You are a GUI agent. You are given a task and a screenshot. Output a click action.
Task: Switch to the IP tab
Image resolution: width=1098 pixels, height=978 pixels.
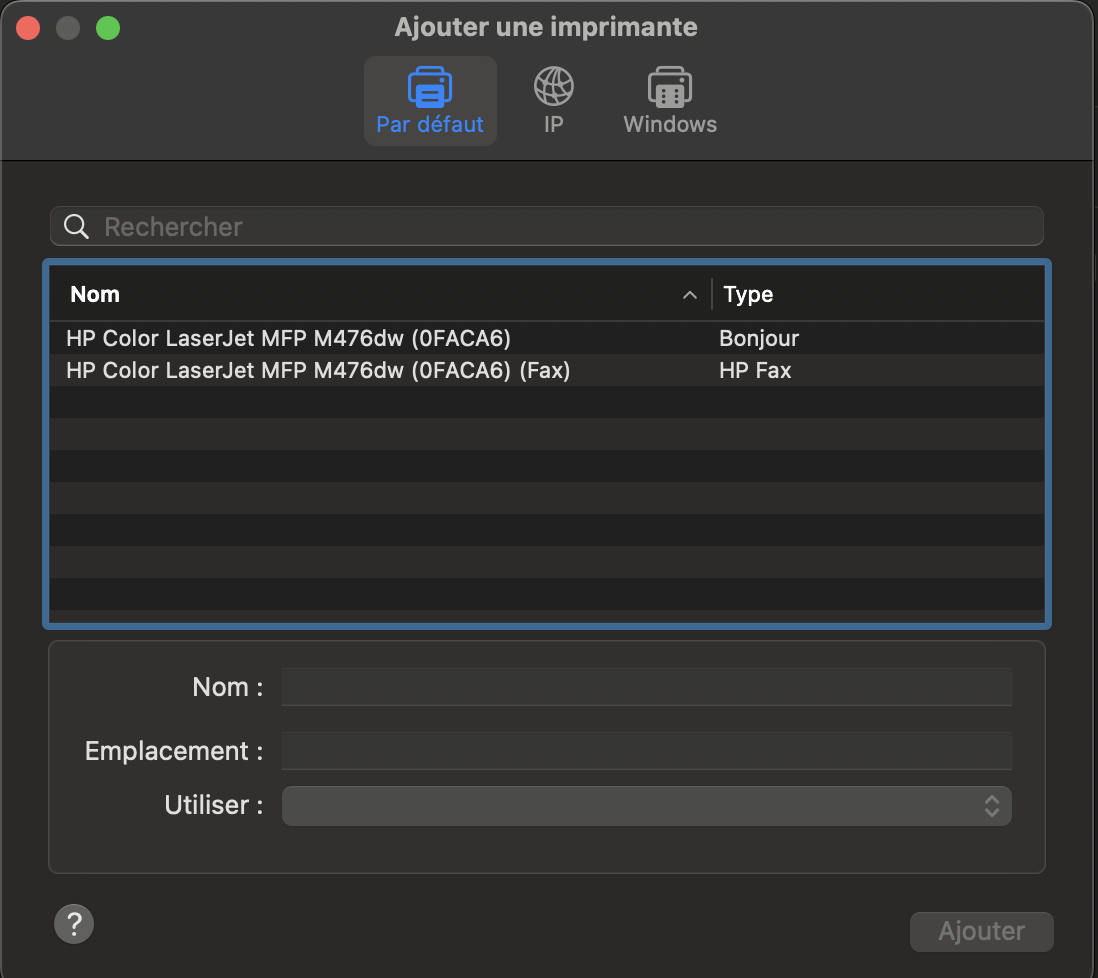tap(553, 101)
